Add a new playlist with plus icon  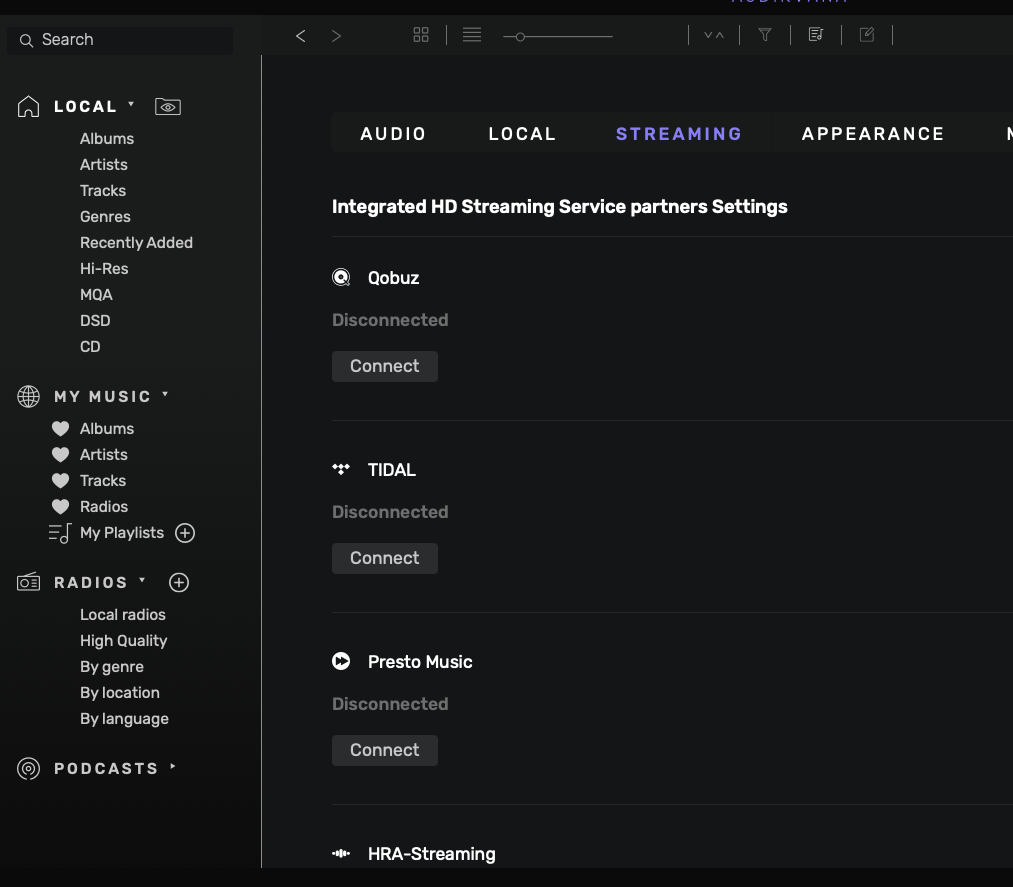[185, 533]
